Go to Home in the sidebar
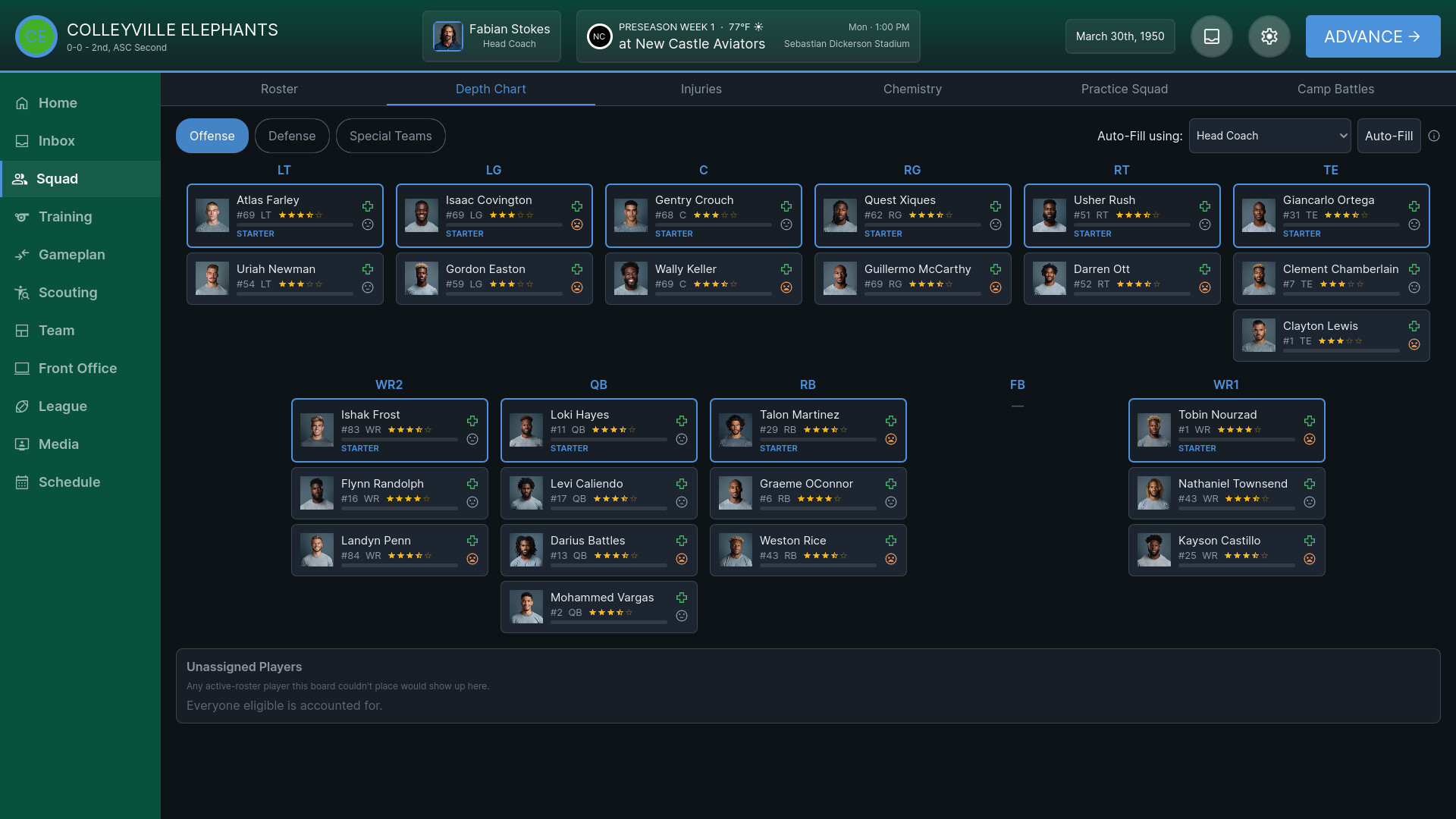 (x=80, y=103)
